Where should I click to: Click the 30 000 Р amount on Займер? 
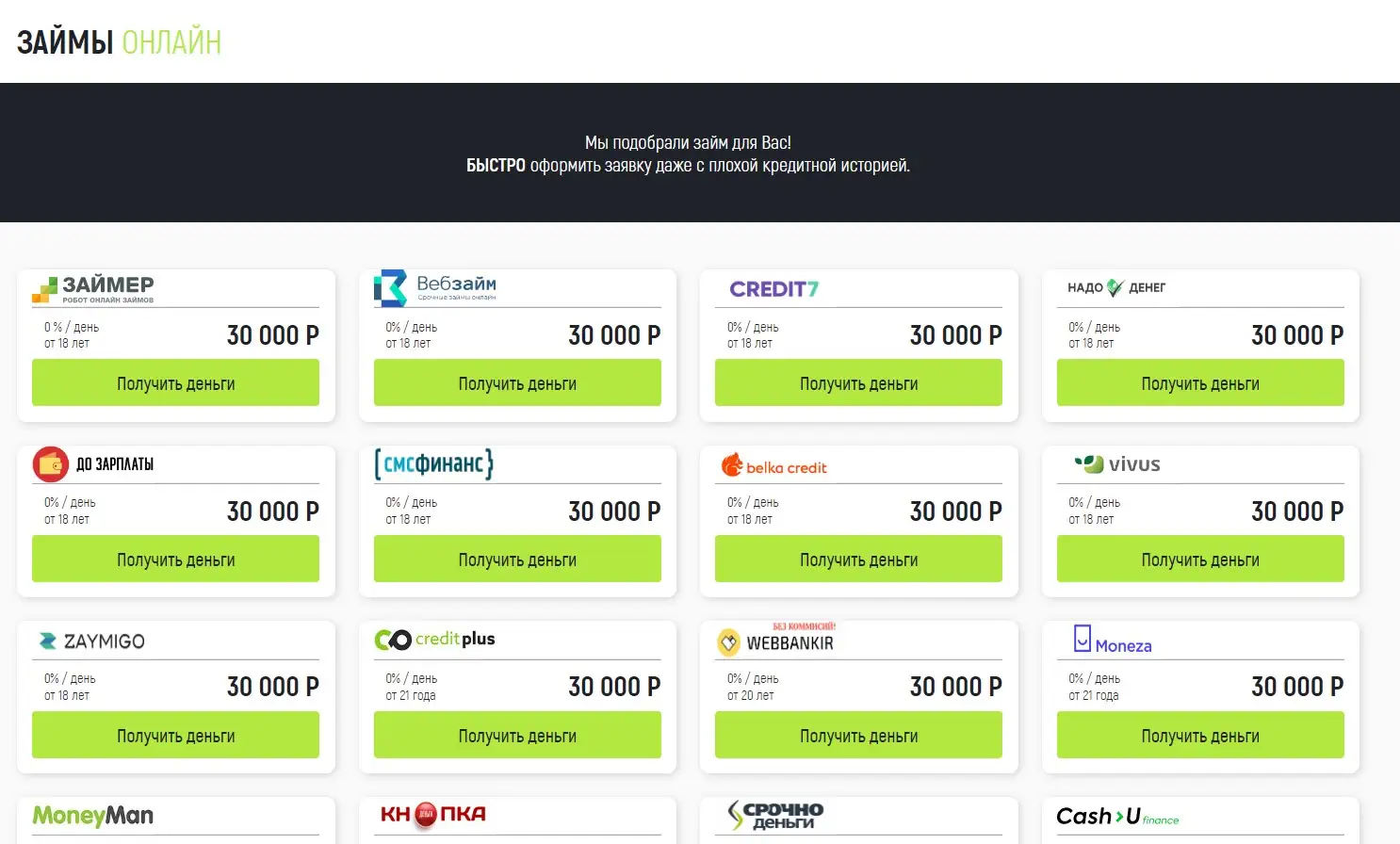click(x=273, y=335)
